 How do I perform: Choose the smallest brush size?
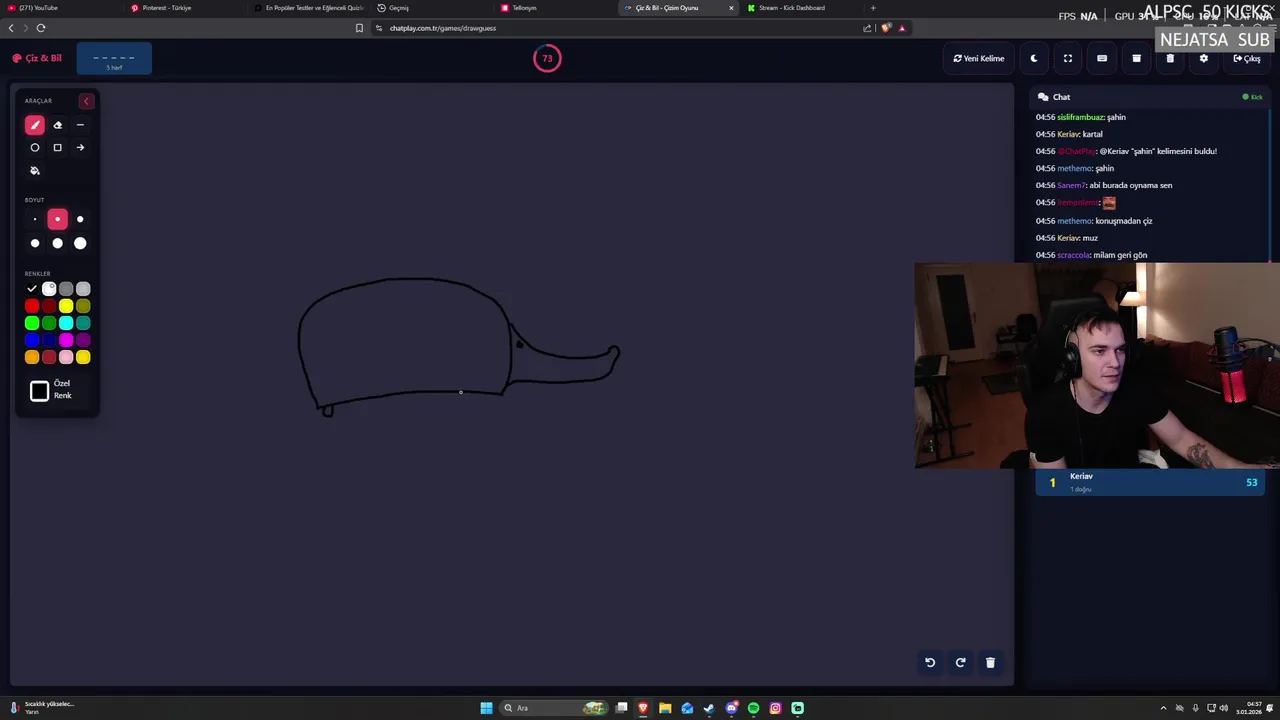pos(35,219)
